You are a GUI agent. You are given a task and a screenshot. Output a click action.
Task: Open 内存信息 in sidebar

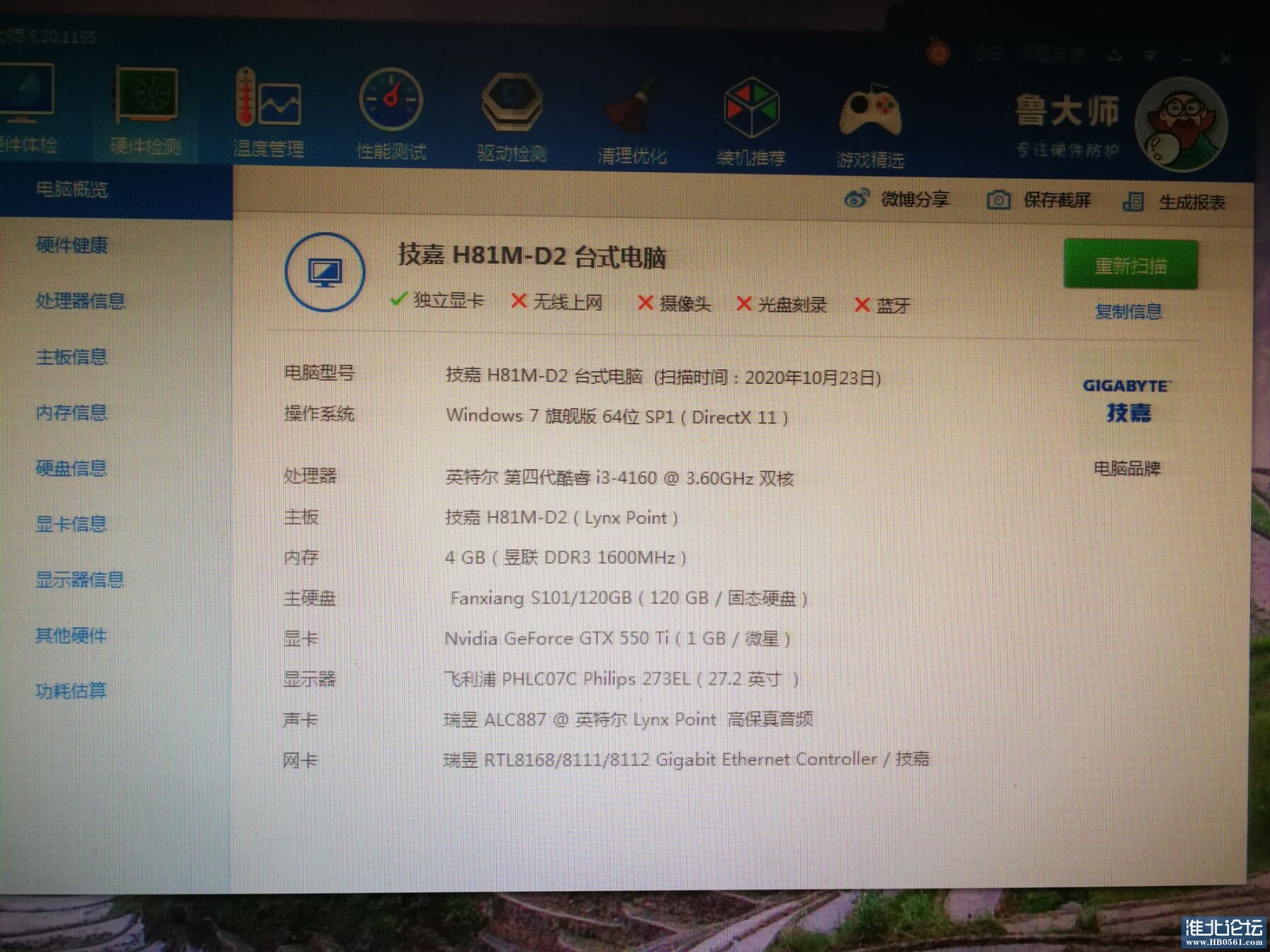[x=72, y=412]
